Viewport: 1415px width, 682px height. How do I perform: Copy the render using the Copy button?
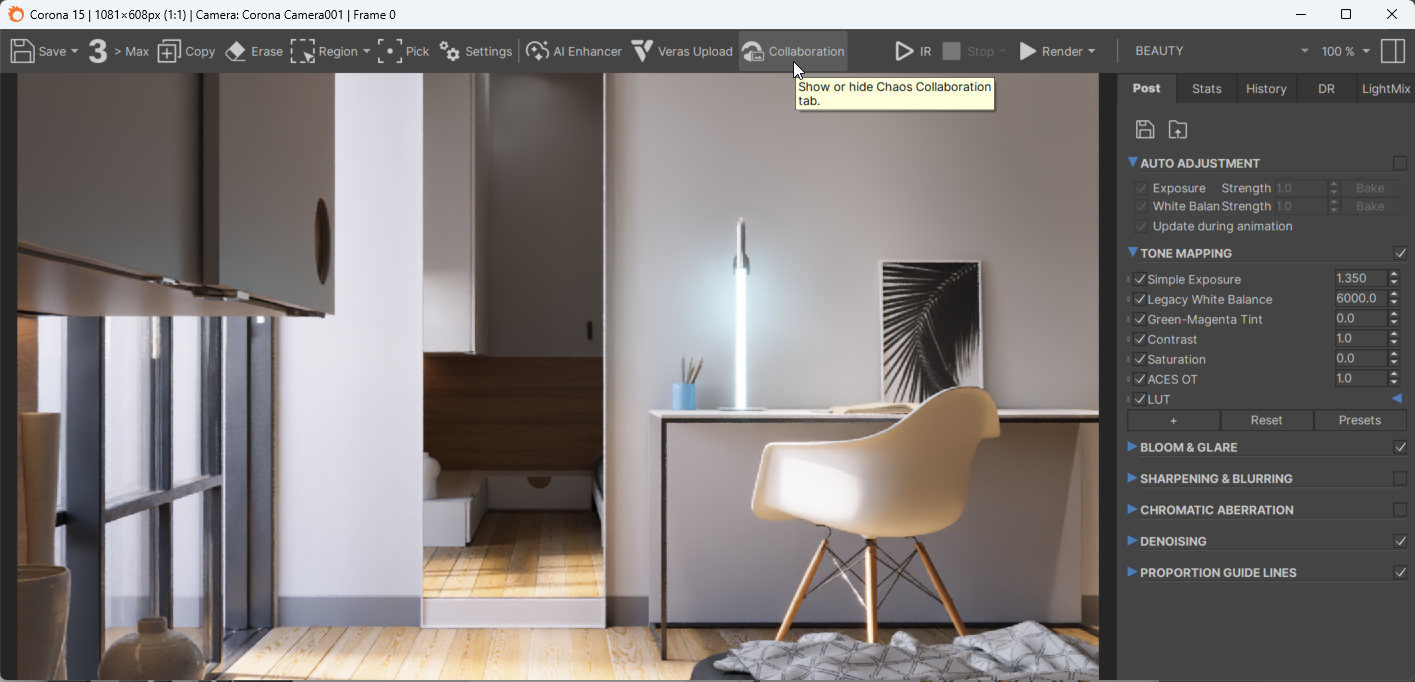click(186, 51)
